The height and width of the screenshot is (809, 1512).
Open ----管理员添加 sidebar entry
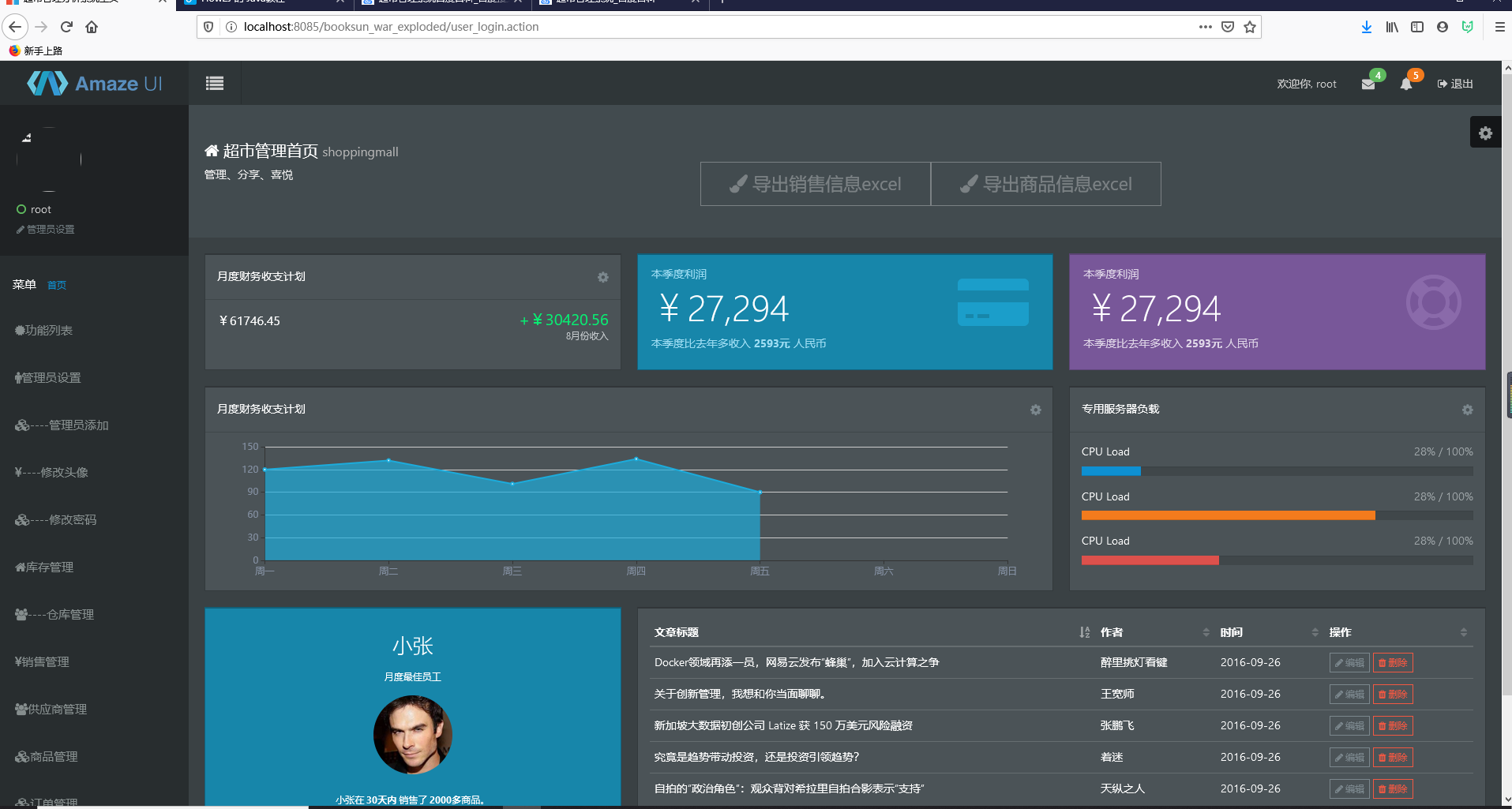pos(62,425)
